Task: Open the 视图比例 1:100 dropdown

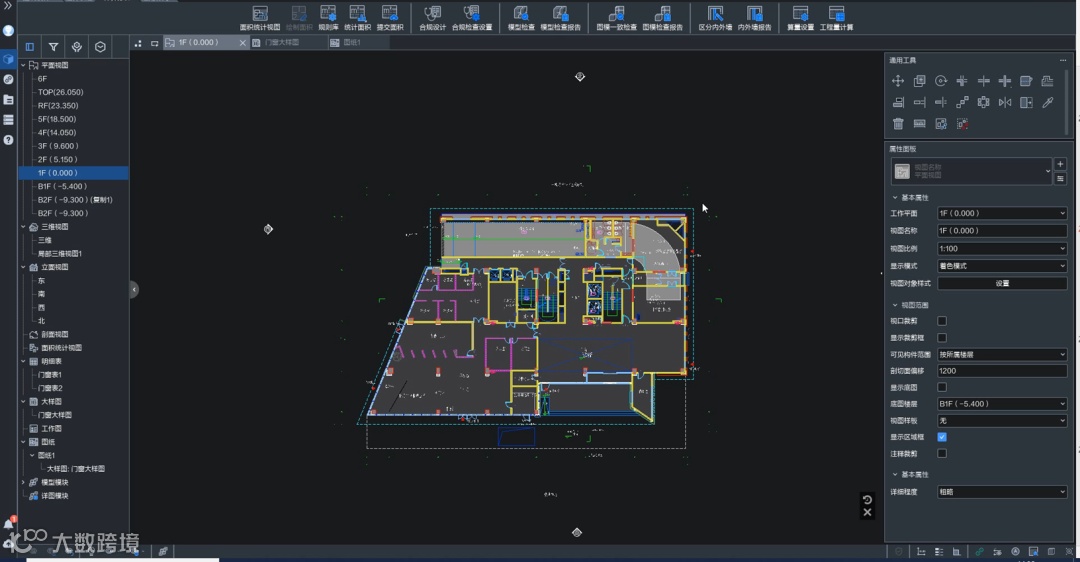Action: pyautogui.click(x=1002, y=249)
